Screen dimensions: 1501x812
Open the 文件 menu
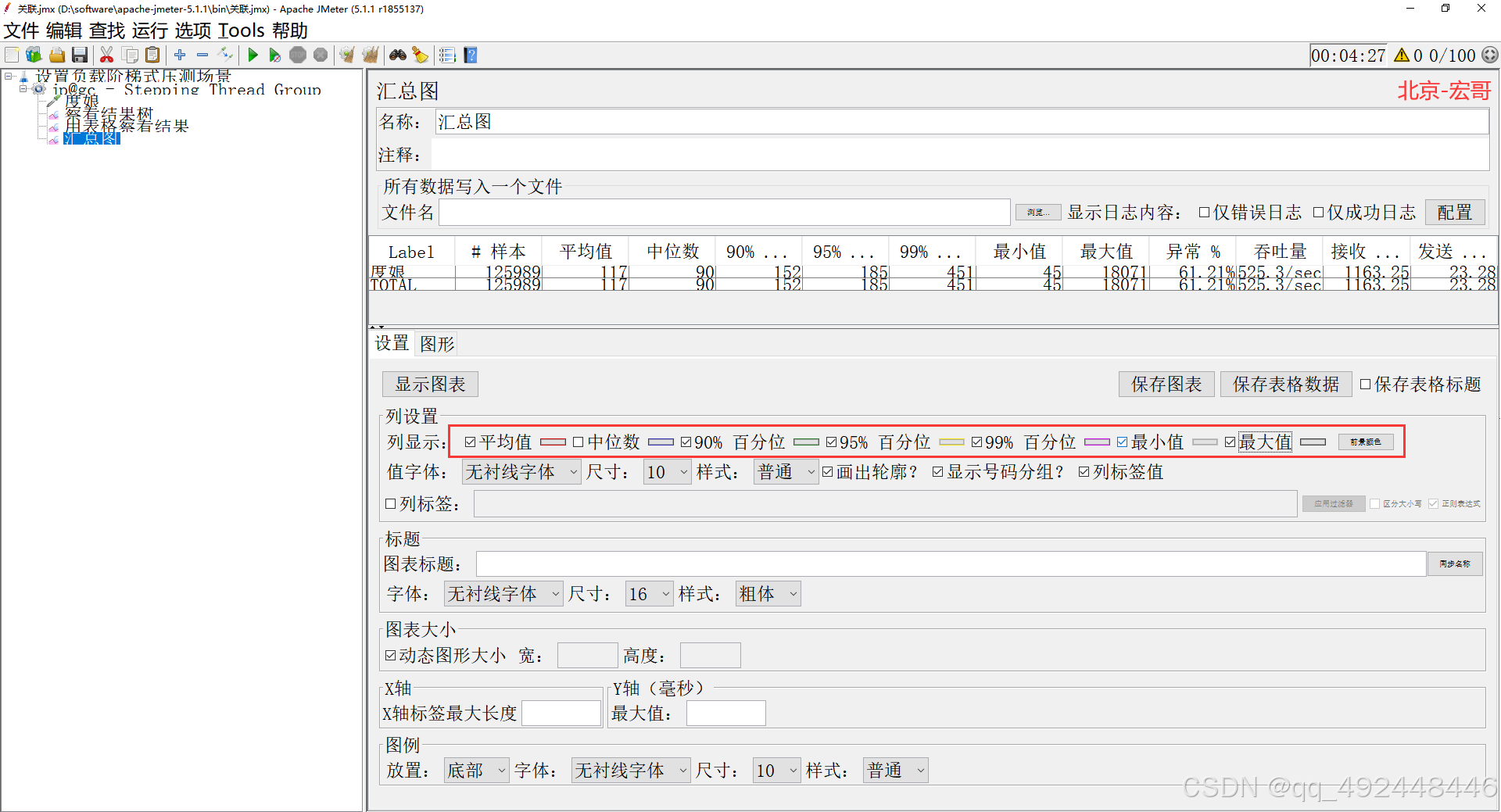[x=21, y=30]
